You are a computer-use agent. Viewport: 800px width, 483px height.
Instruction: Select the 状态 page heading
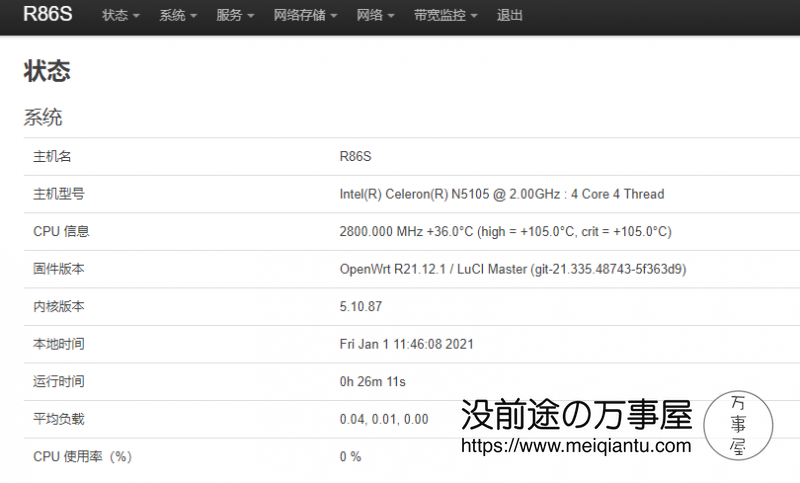47,71
